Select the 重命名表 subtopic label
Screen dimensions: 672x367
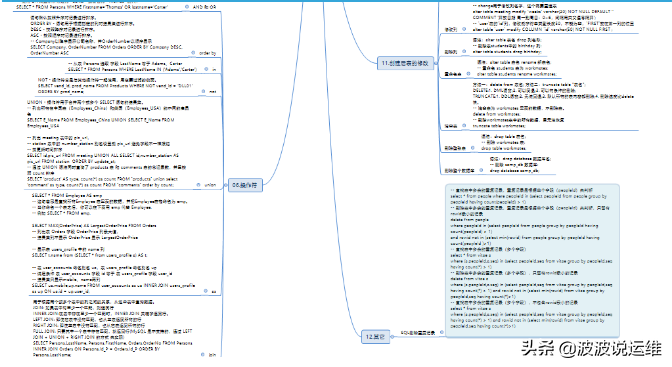(453, 74)
